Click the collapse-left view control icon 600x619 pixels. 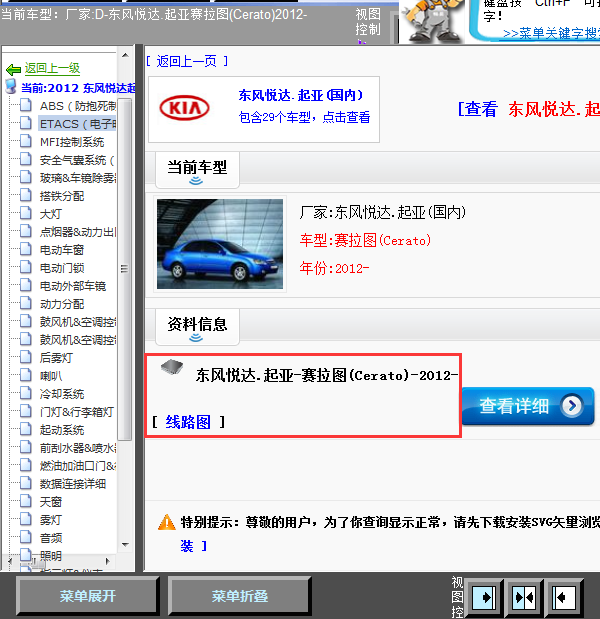pos(564,597)
